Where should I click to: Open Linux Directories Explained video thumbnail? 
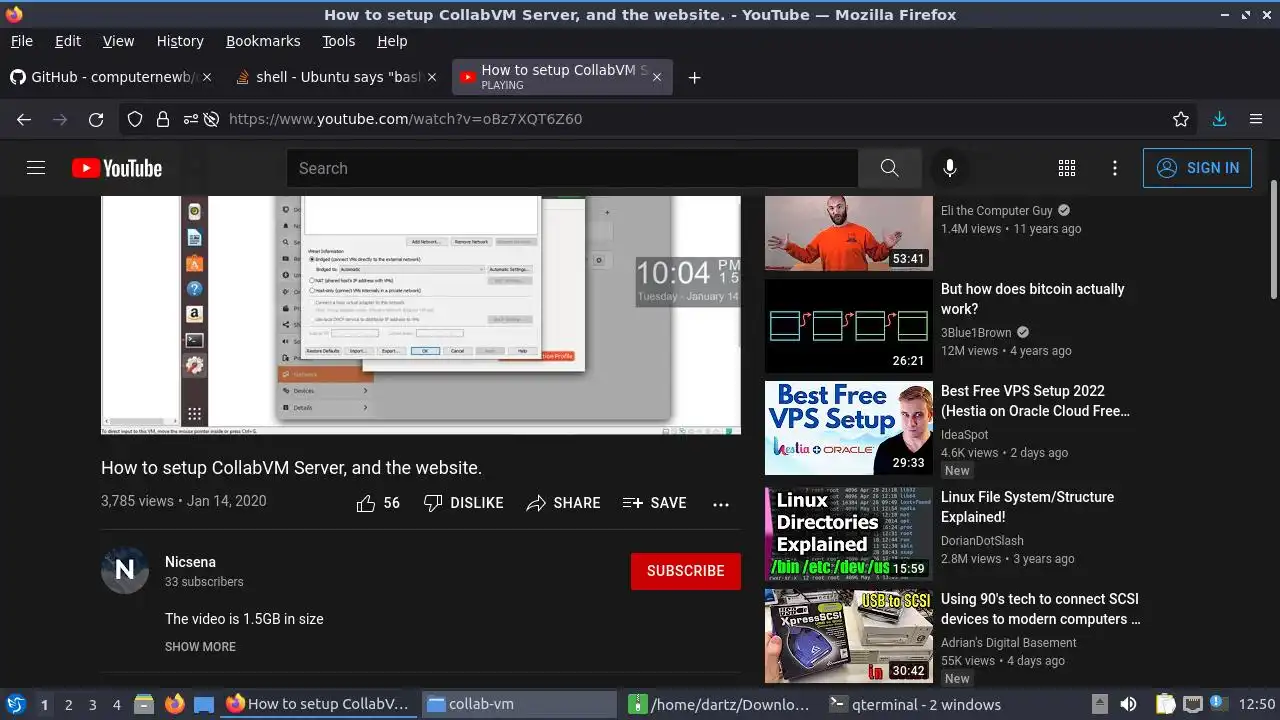click(849, 534)
